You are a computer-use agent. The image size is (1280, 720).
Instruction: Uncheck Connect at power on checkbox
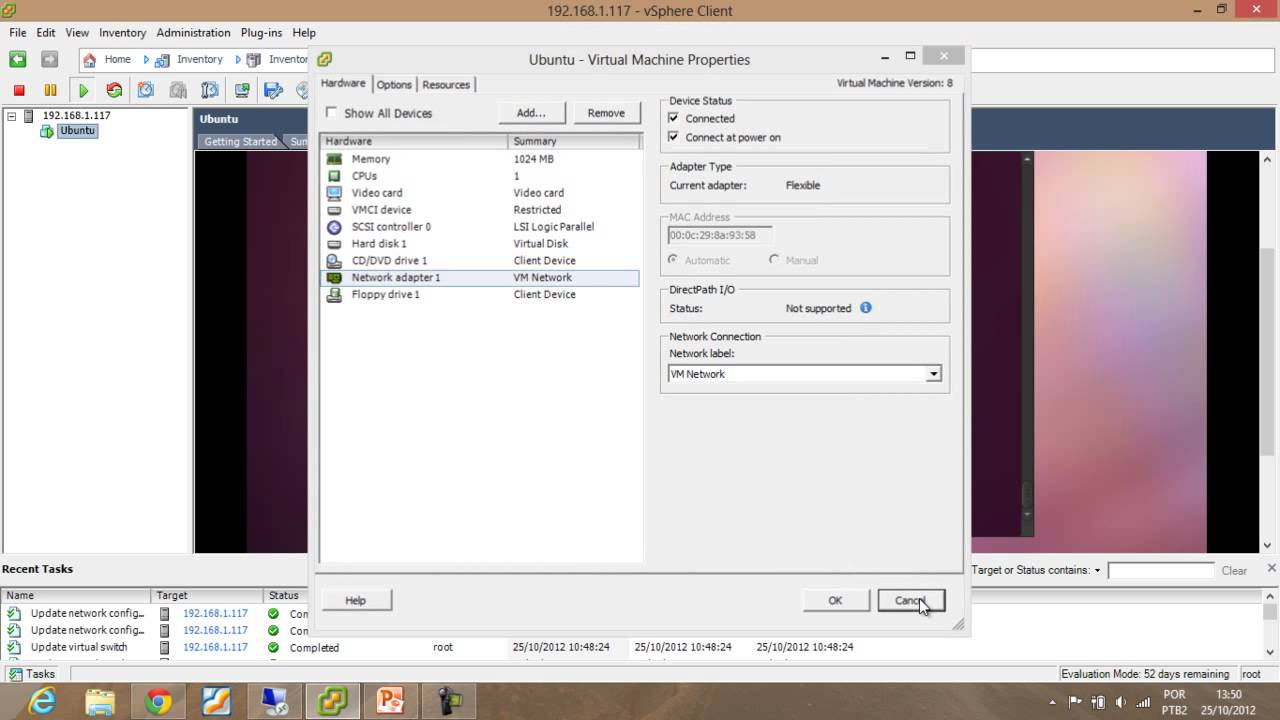tap(673, 137)
